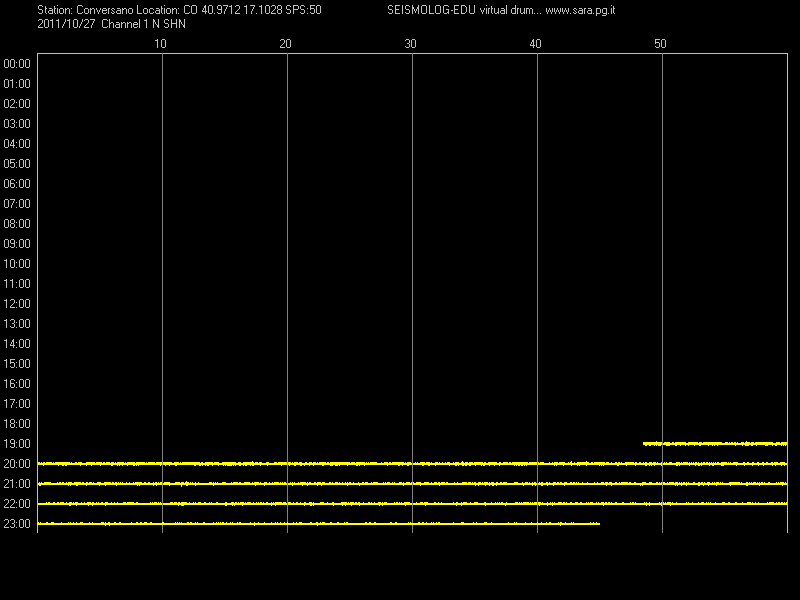Click the 20 minute axis label
800x600 pixels.
(x=285, y=44)
